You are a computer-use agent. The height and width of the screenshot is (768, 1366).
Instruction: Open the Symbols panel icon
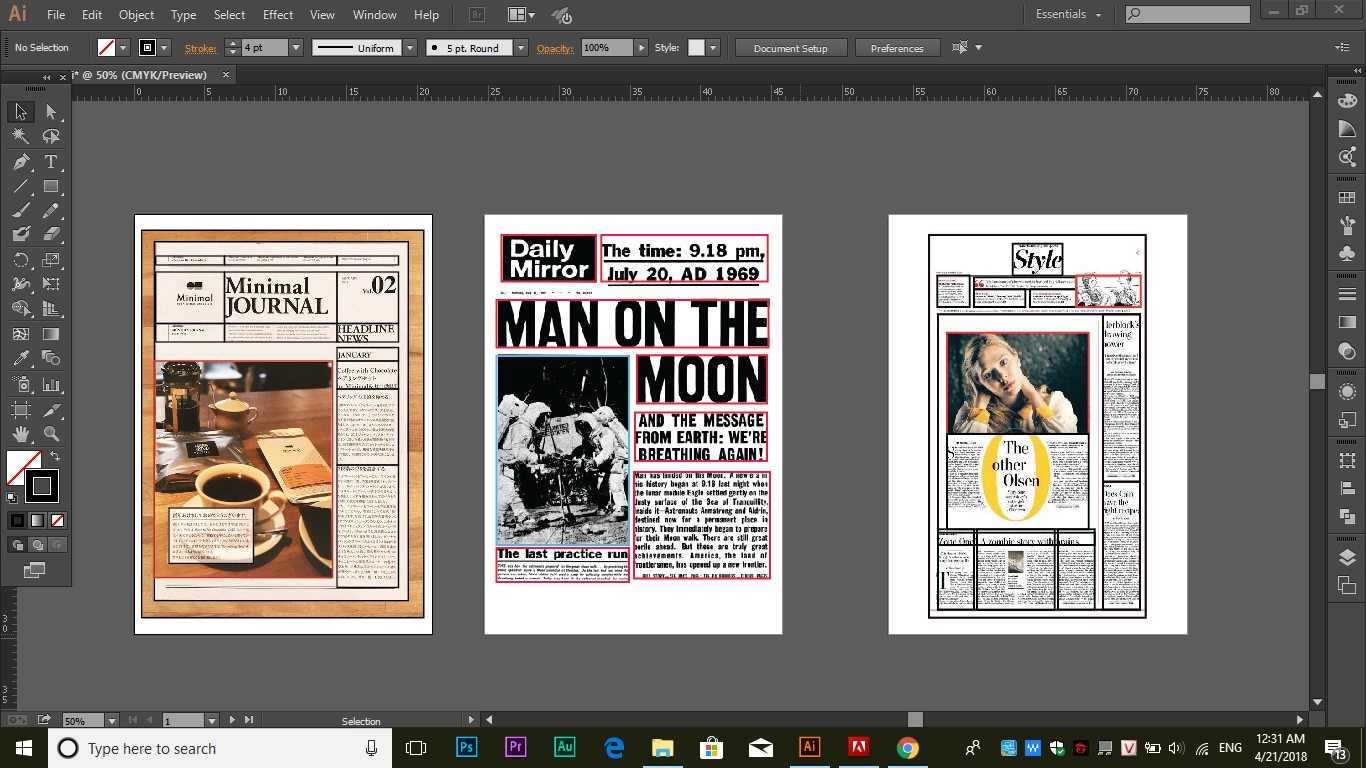coord(1347,253)
